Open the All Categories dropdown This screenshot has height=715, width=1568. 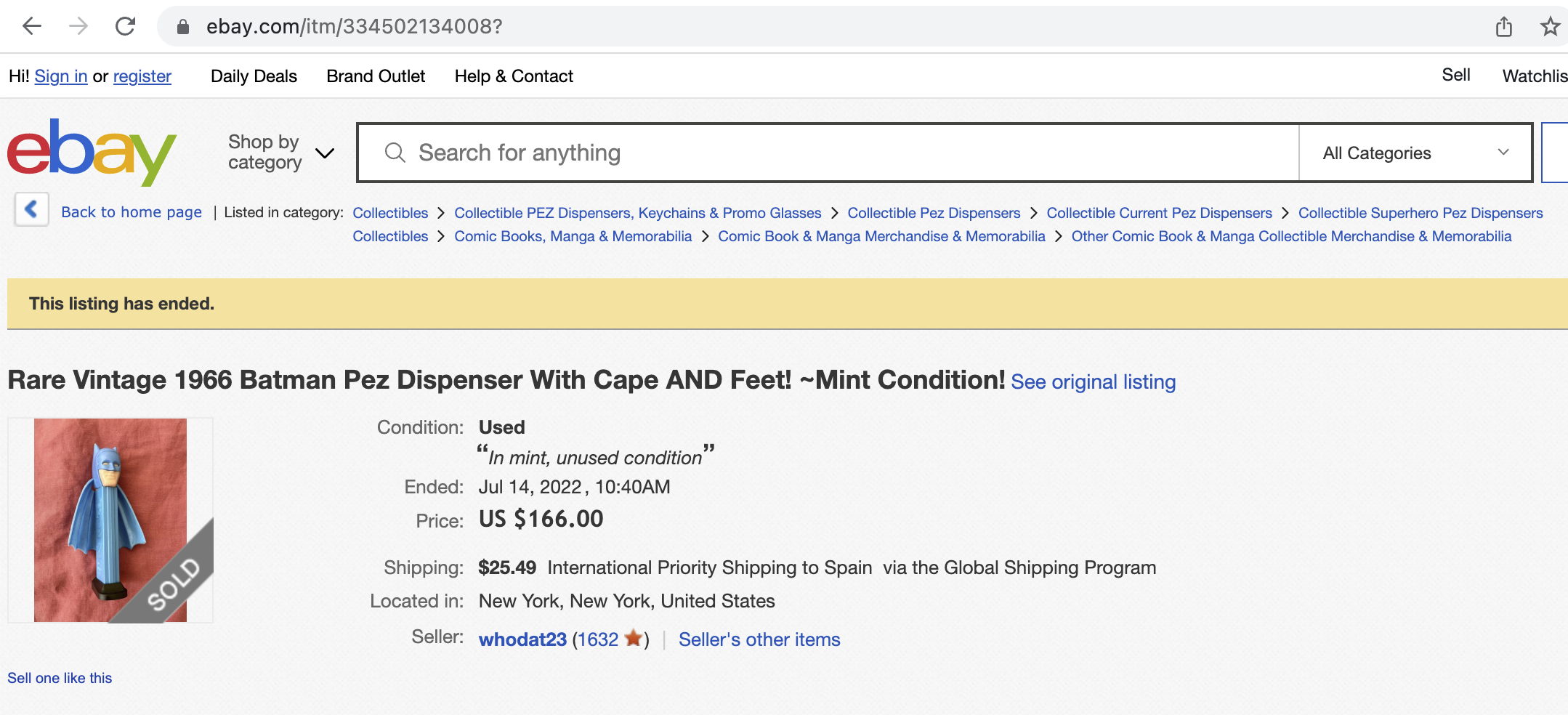1415,153
